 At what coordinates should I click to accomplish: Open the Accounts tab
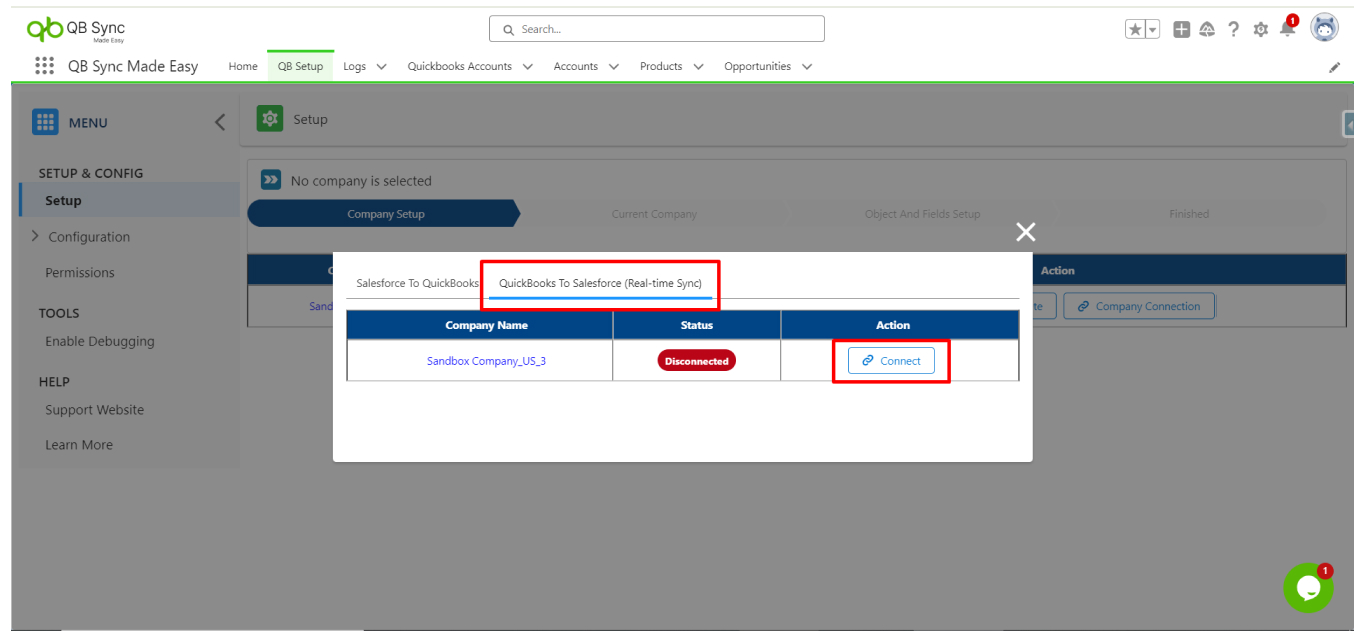[x=575, y=66]
